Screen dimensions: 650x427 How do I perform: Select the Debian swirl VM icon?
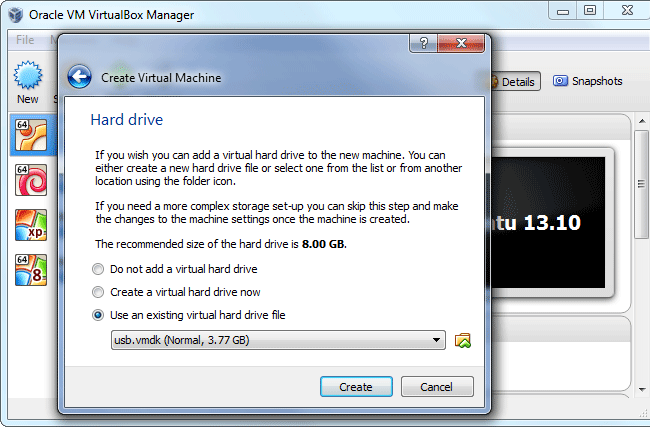31,180
